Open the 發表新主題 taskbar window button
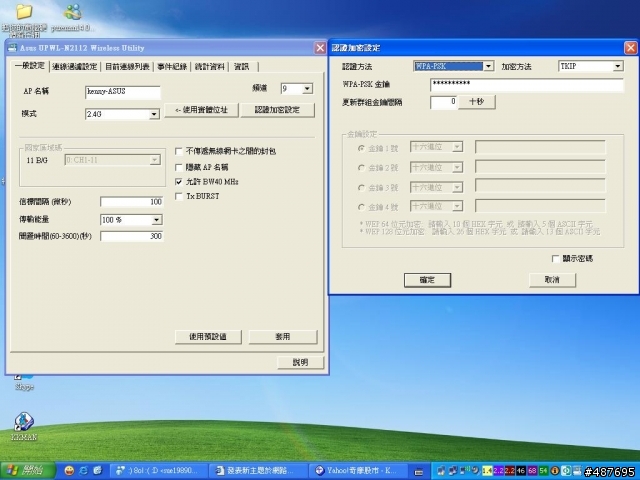 tap(258, 471)
